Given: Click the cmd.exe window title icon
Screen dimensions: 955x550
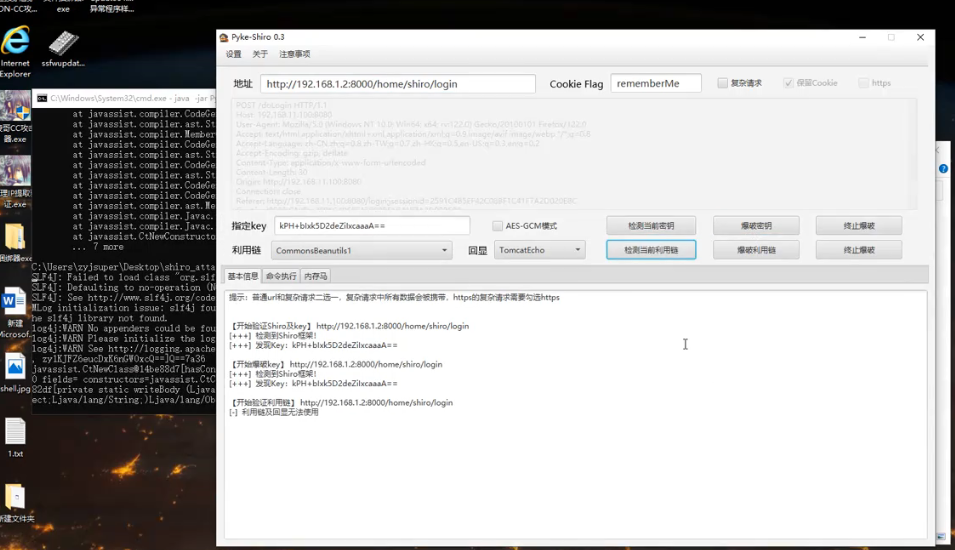Looking at the screenshot, I should click(x=42, y=98).
